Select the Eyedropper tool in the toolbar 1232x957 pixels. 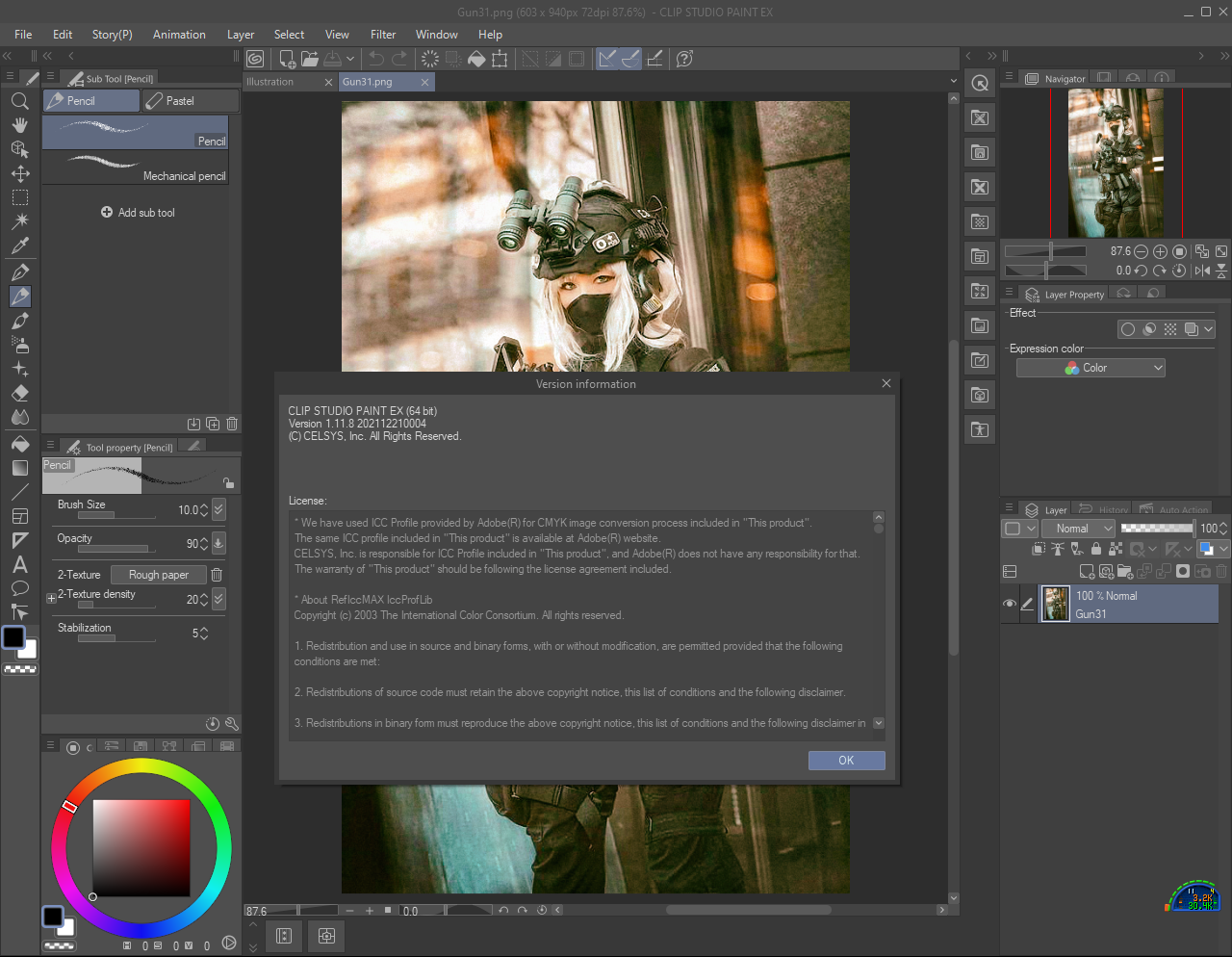[x=19, y=245]
